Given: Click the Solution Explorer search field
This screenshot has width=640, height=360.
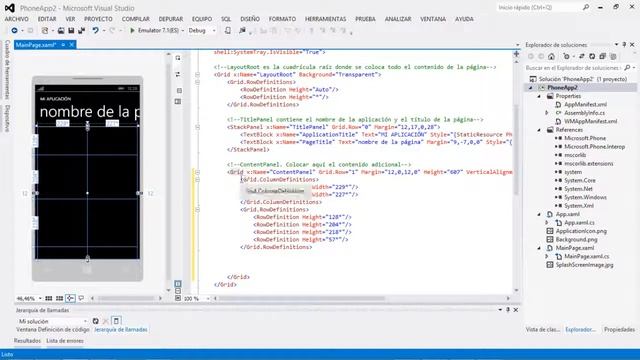Looking at the screenshot, I should pyautogui.click(x=573, y=68).
